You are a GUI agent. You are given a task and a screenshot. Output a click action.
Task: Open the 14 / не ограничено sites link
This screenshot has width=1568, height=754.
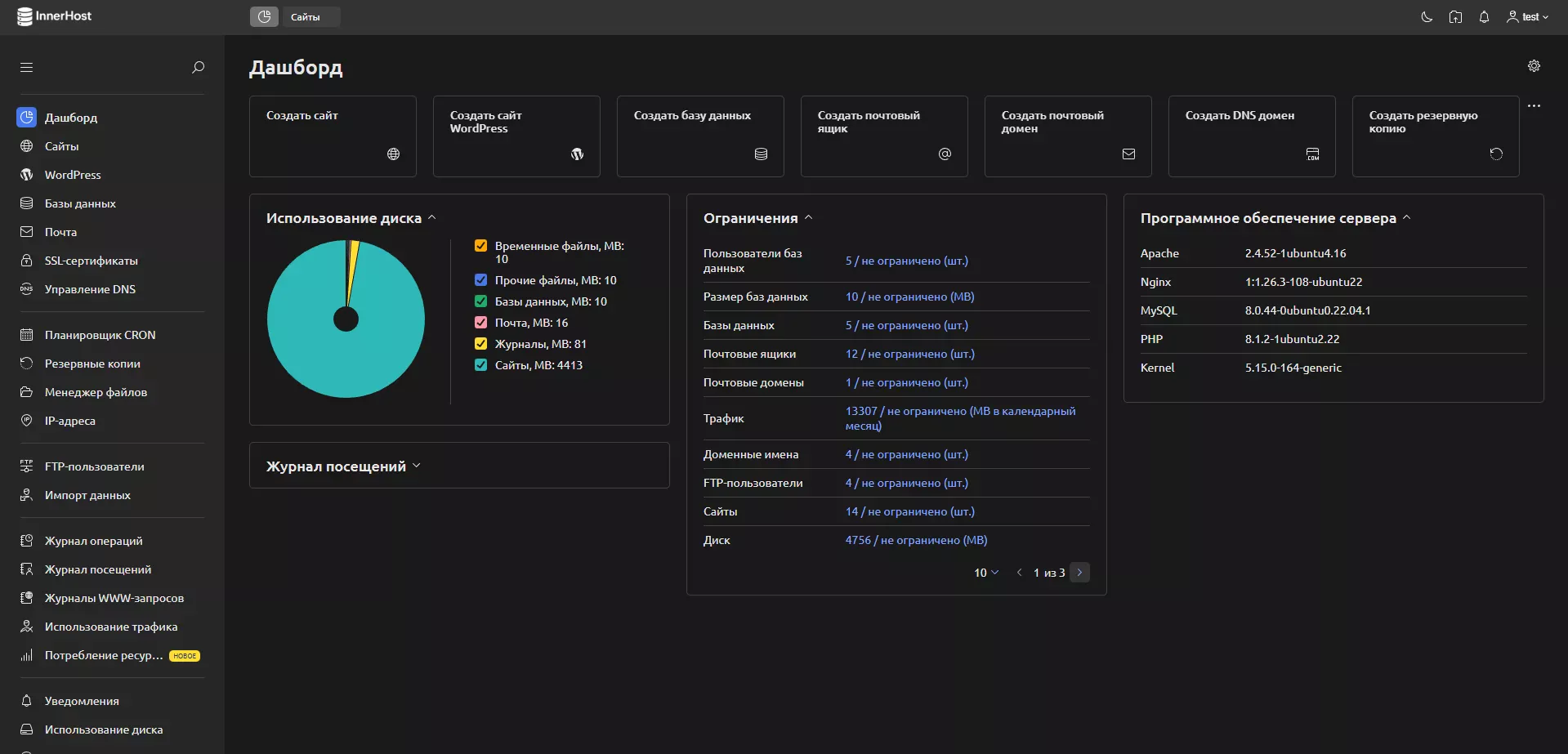coord(909,511)
